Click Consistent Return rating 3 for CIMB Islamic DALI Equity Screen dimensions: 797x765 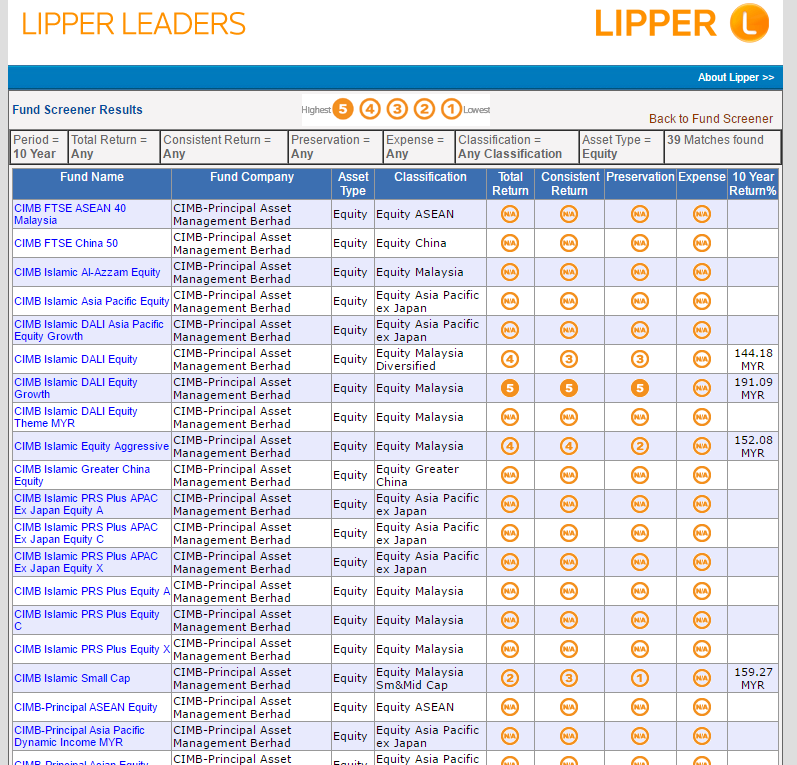point(569,359)
